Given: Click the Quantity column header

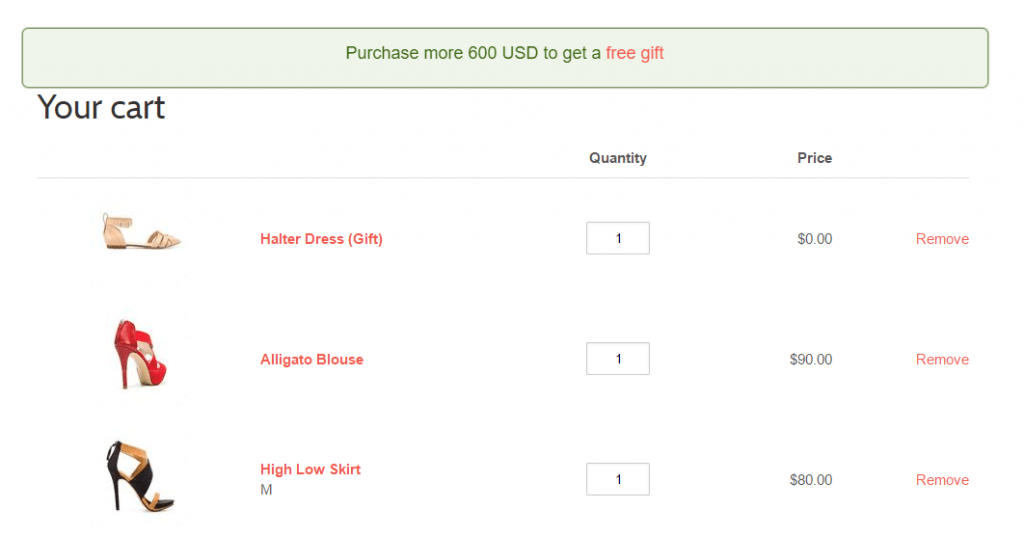Looking at the screenshot, I should pos(618,158).
